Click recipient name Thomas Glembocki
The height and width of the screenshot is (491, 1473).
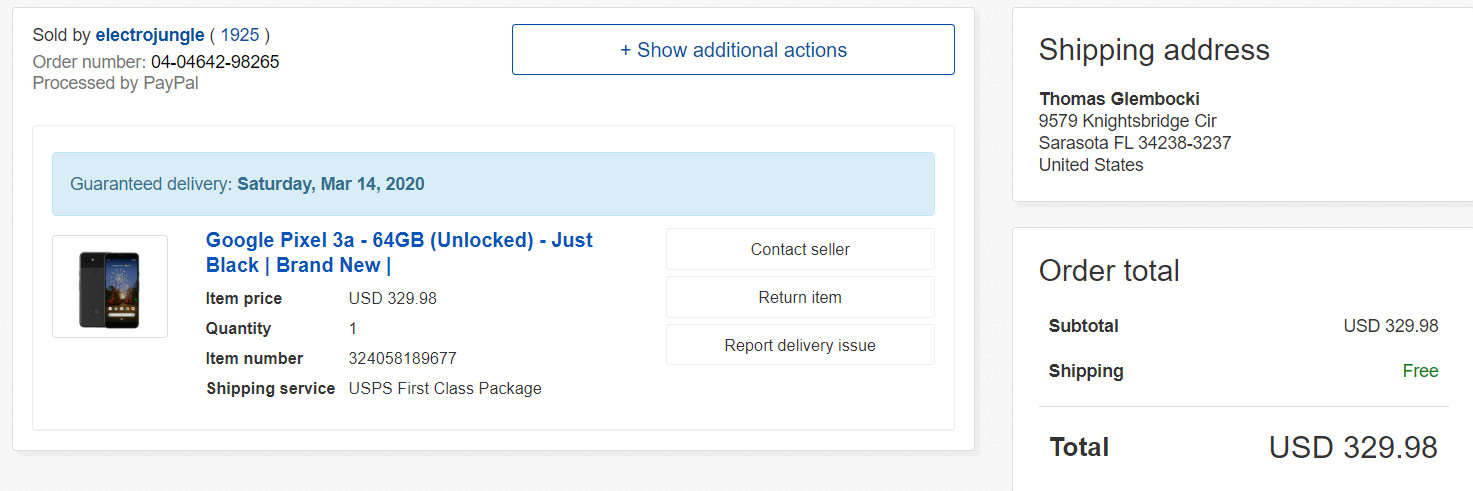(1119, 98)
